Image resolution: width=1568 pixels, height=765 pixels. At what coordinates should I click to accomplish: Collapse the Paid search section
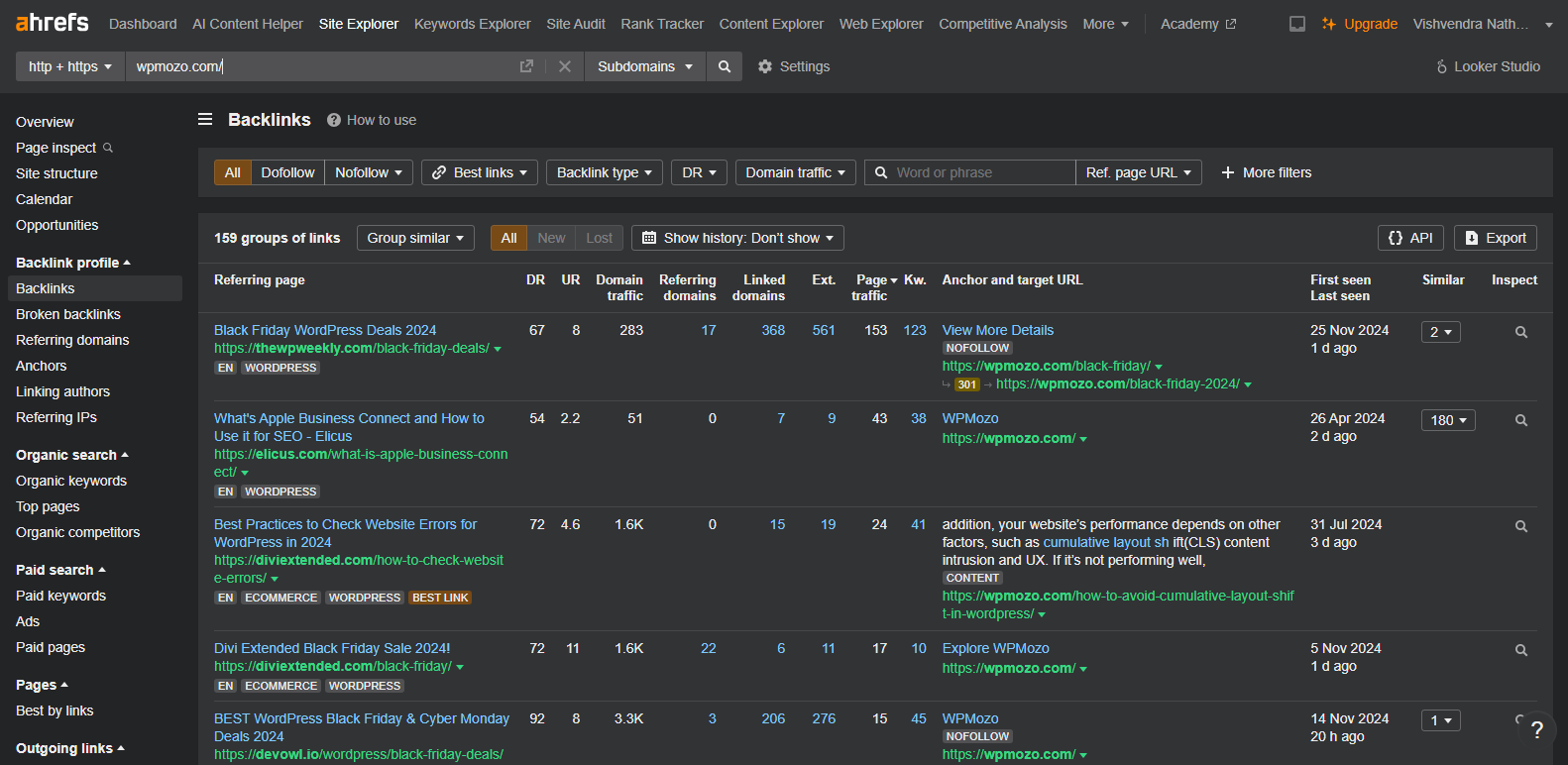coord(60,570)
